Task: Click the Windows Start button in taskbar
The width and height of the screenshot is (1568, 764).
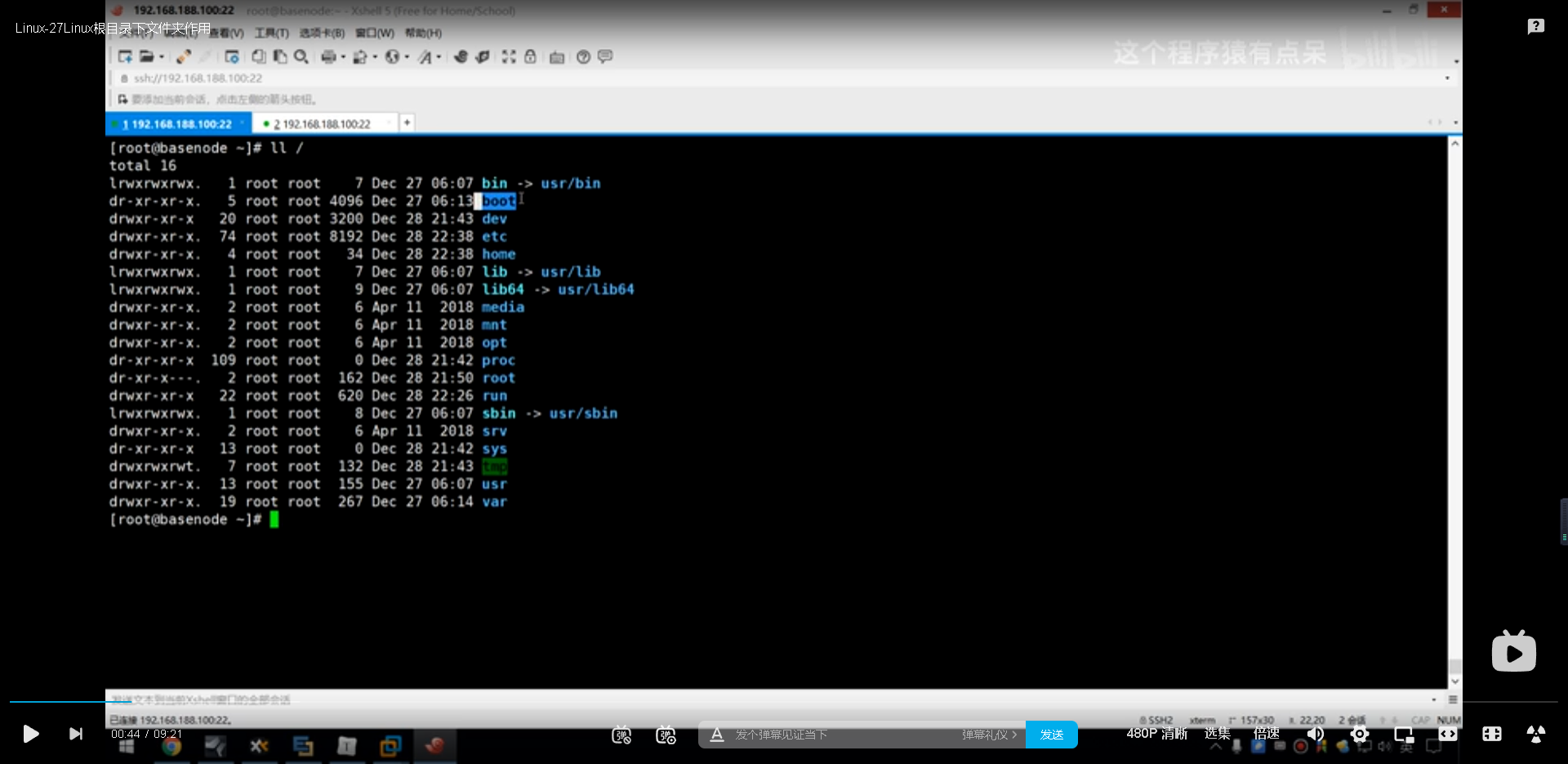Action: pos(127,746)
